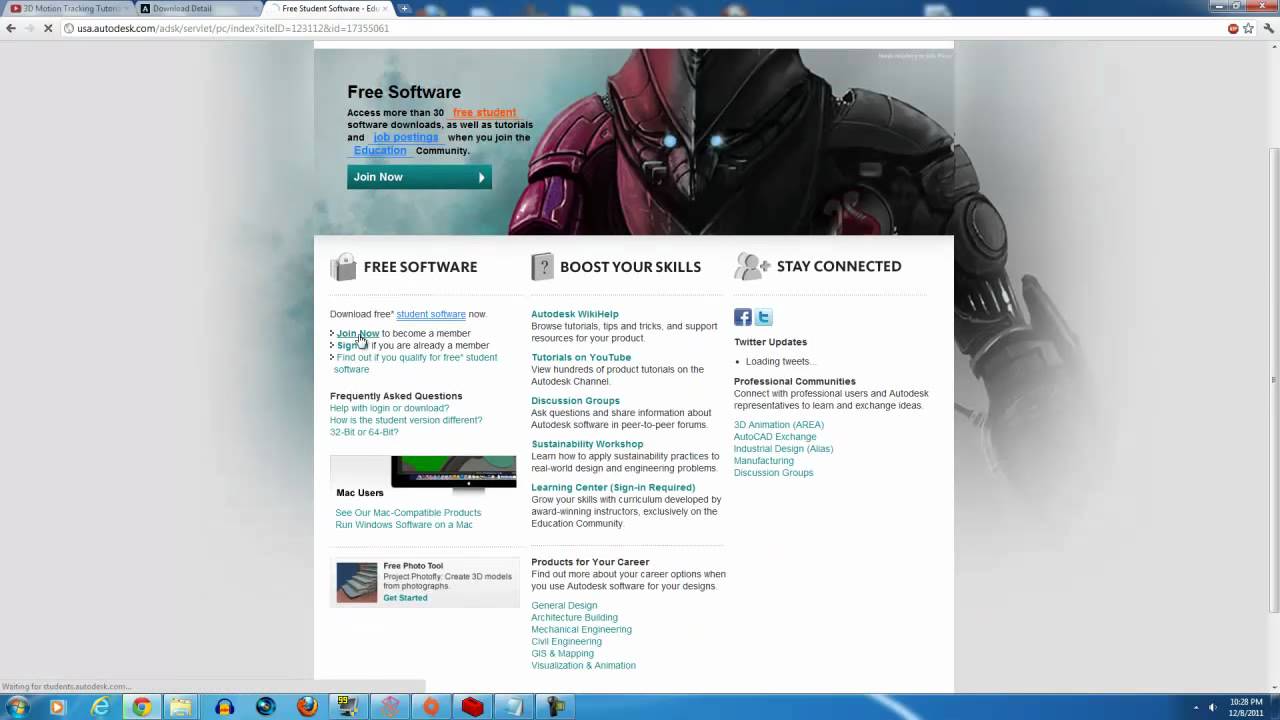Open the '32-Bit or 64-Bit?' FAQ
This screenshot has width=1280, height=720.
(x=364, y=432)
